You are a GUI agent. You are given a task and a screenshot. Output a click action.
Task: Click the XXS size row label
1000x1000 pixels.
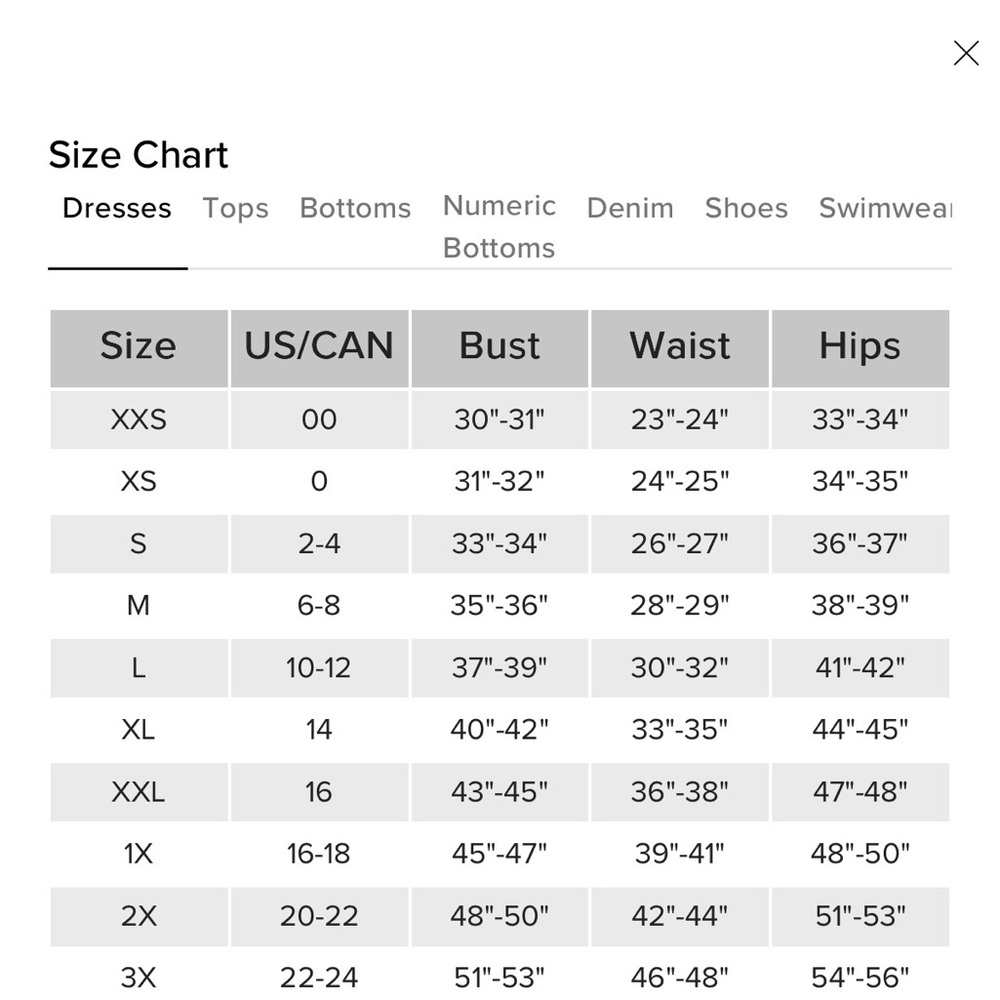(x=138, y=419)
